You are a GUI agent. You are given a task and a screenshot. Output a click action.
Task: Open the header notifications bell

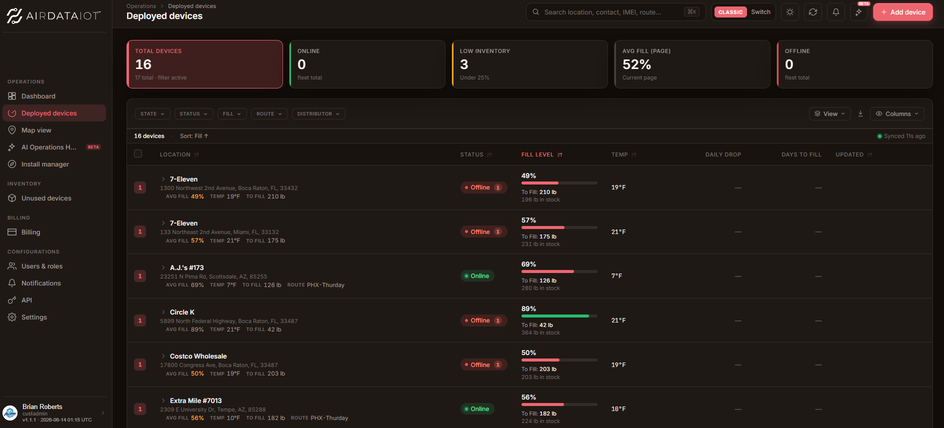[836, 12]
